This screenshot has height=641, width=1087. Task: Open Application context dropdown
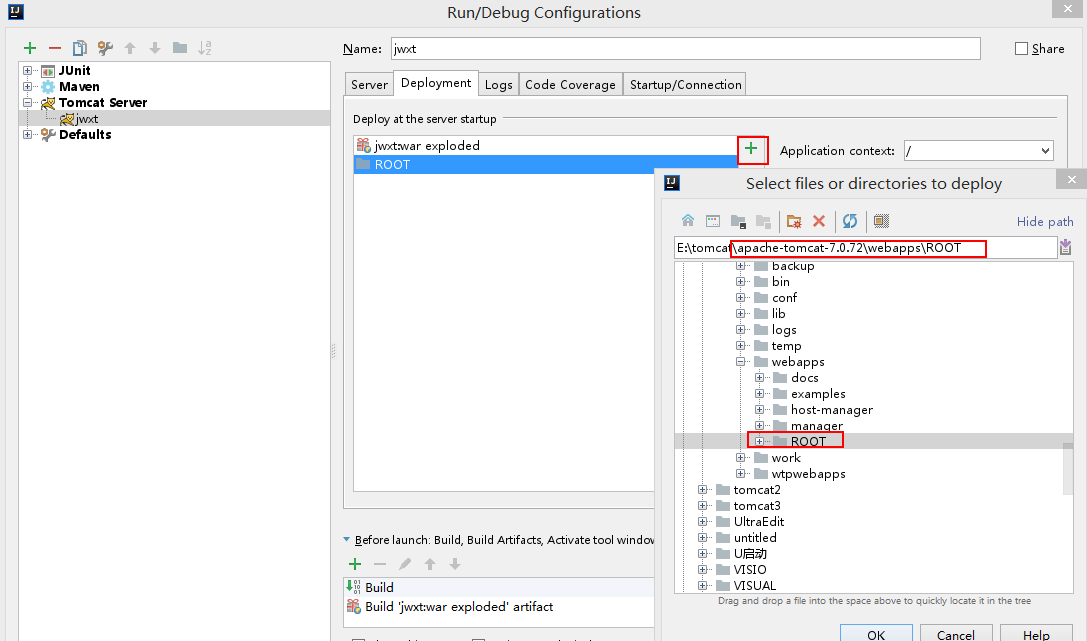click(x=1045, y=151)
